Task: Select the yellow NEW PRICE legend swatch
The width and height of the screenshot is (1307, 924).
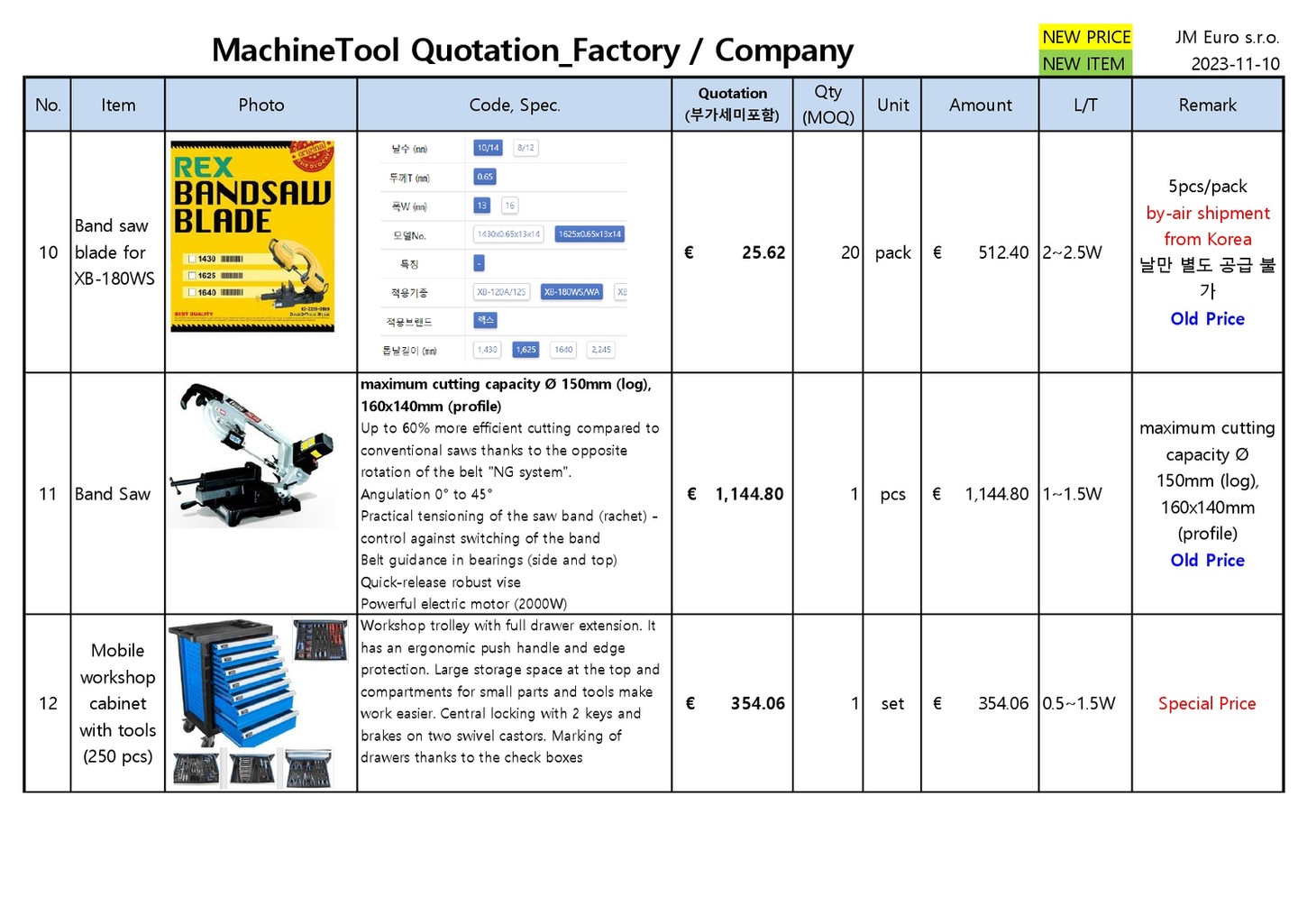Action: pyautogui.click(x=1085, y=37)
